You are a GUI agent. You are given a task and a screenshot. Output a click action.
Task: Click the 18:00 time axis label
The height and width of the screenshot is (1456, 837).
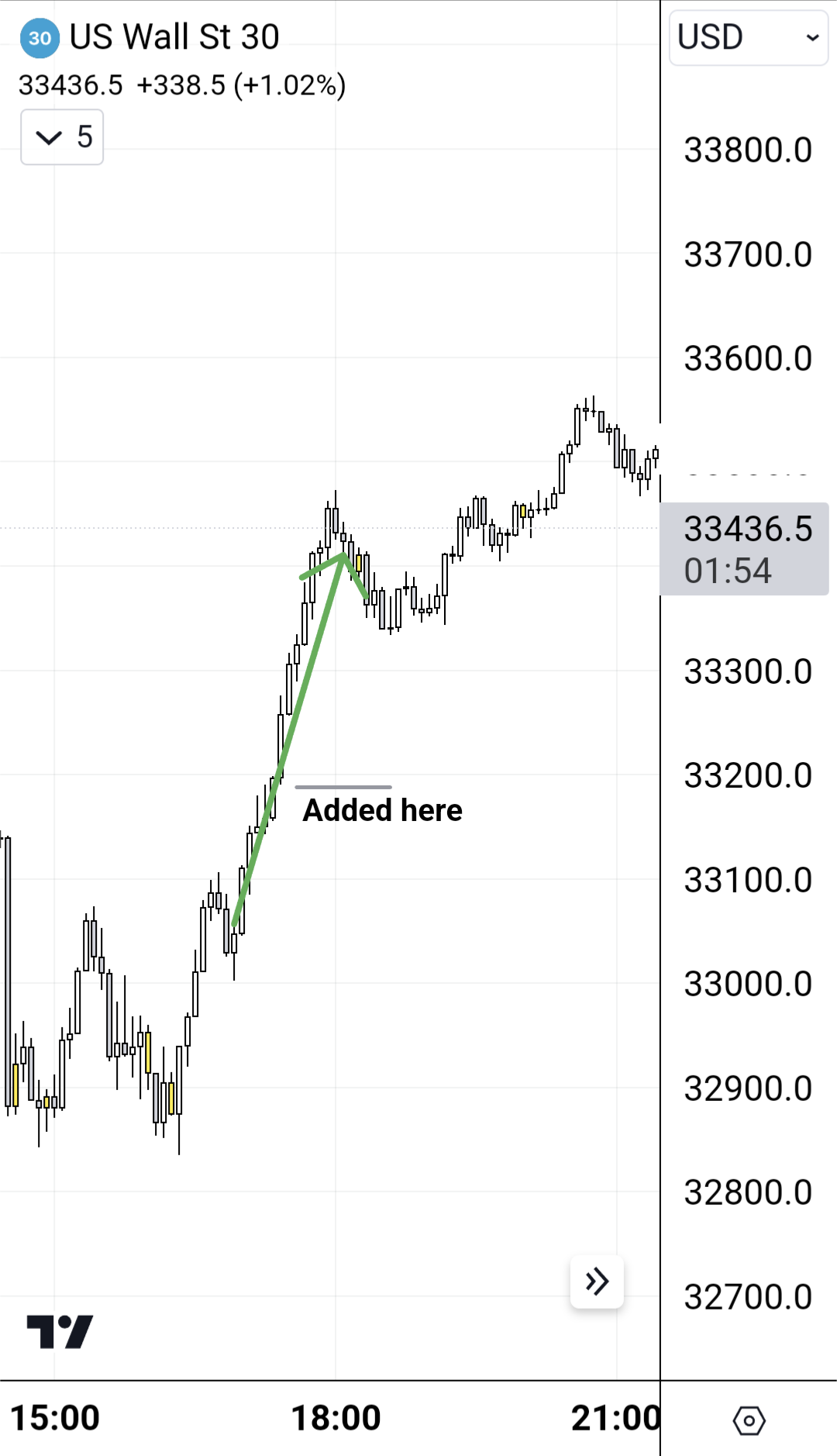click(x=336, y=1418)
